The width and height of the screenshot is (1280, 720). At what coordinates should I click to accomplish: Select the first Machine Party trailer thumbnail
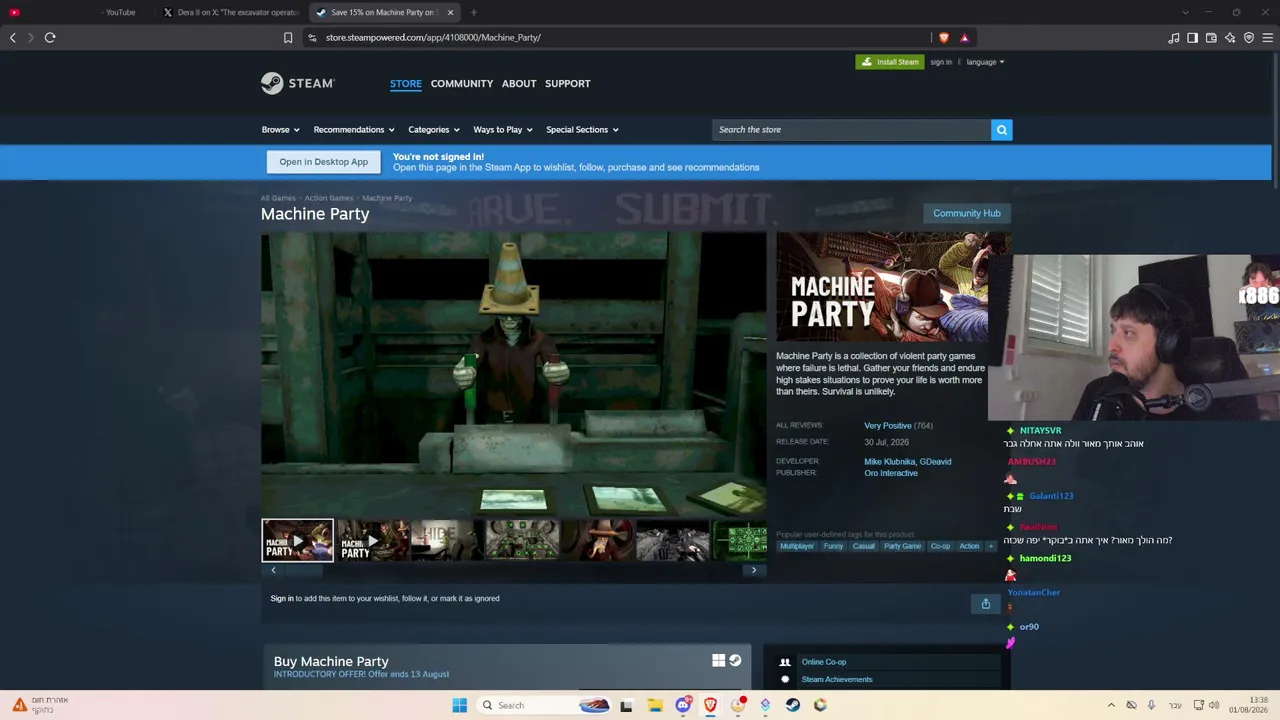(298, 541)
